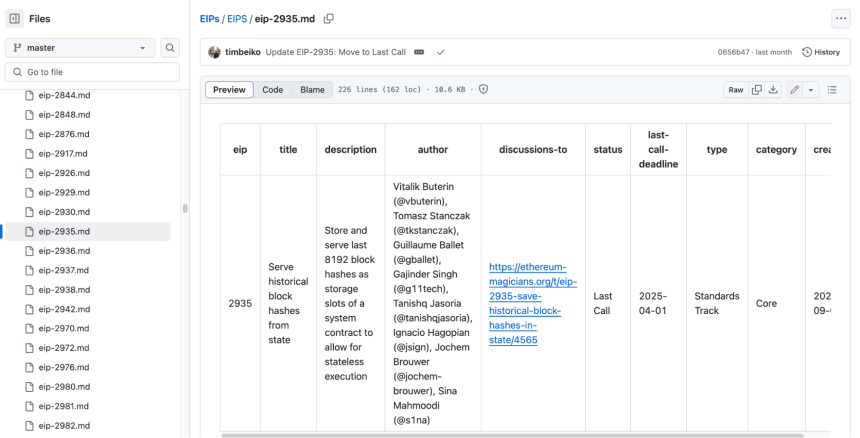Switch to the Preview tab
Viewport: 860px width, 438px height.
[229, 90]
